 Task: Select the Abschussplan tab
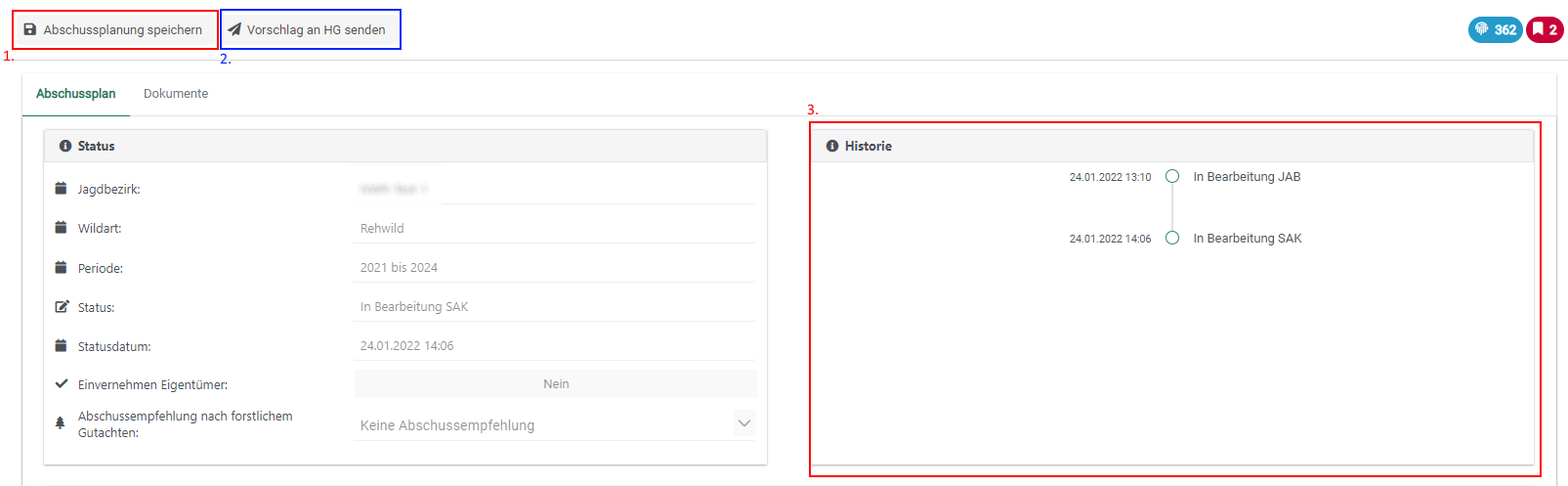point(76,94)
